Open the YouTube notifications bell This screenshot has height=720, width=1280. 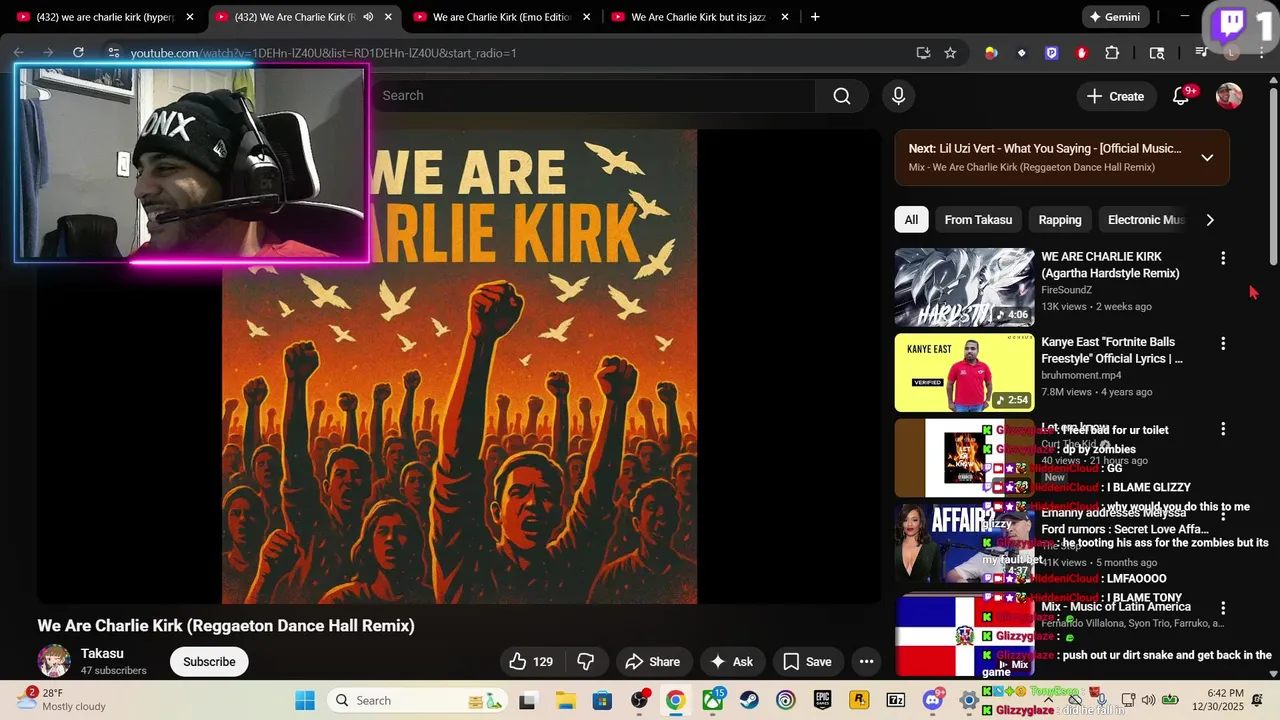click(x=1181, y=96)
